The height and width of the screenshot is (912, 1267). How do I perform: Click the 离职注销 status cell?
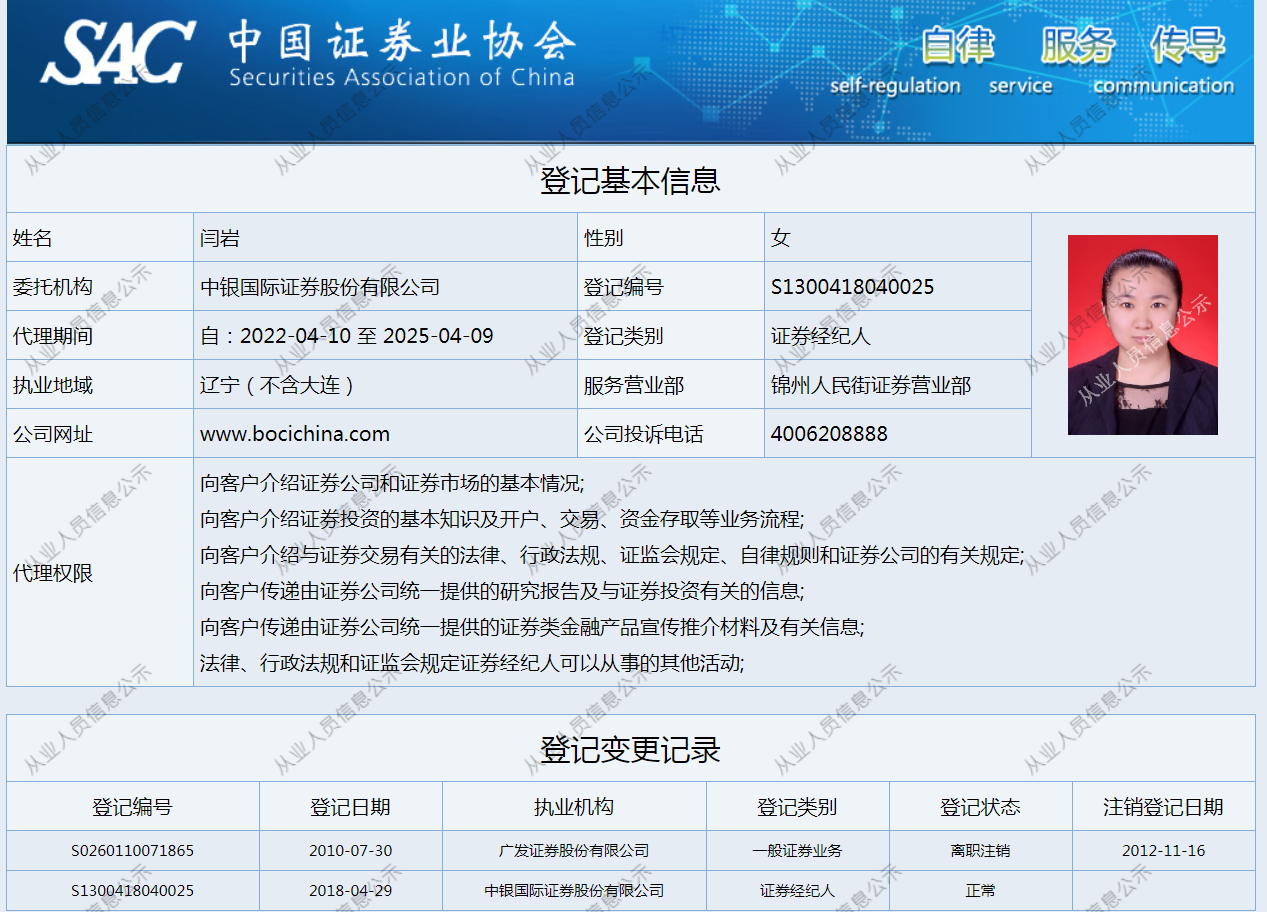[x=980, y=851]
